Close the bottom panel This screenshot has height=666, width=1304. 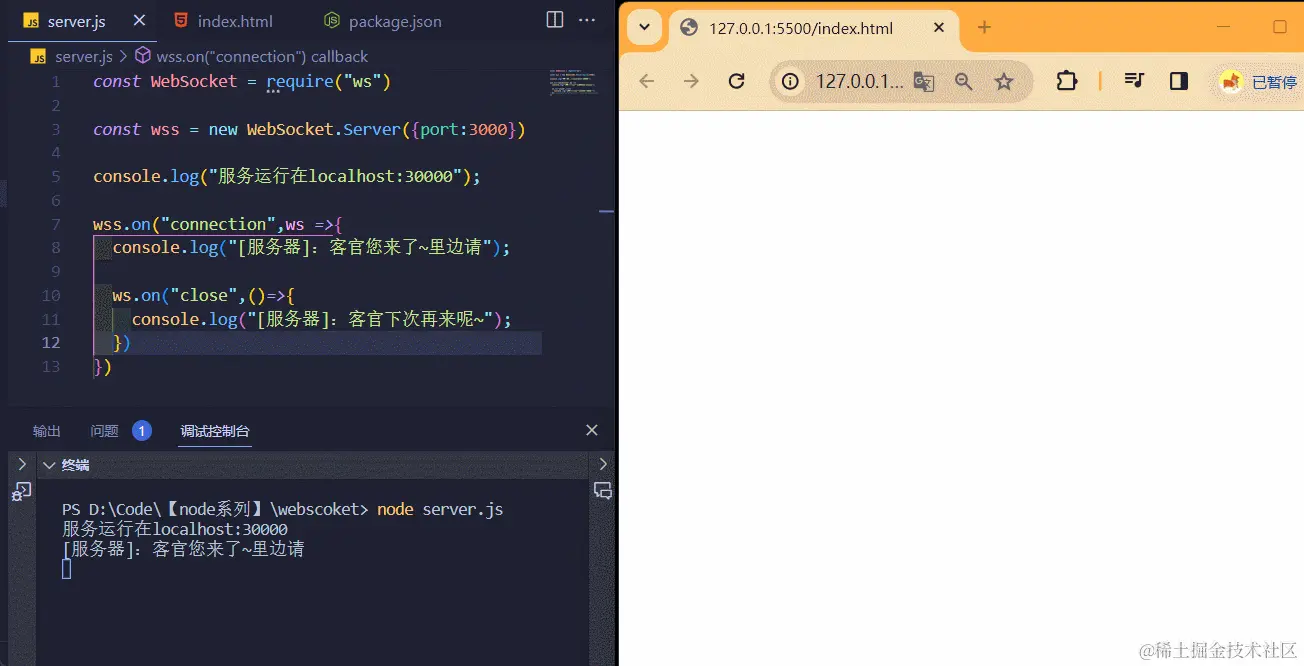(x=592, y=430)
